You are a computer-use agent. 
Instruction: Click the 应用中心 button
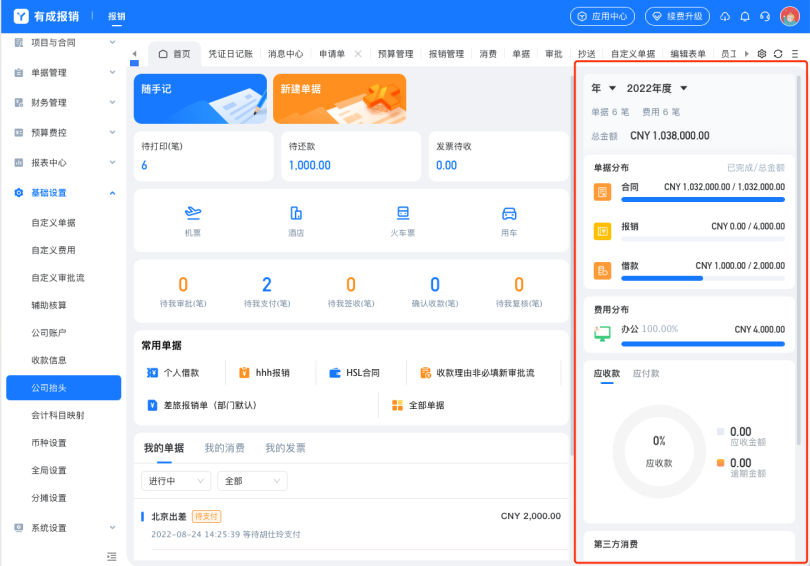602,16
